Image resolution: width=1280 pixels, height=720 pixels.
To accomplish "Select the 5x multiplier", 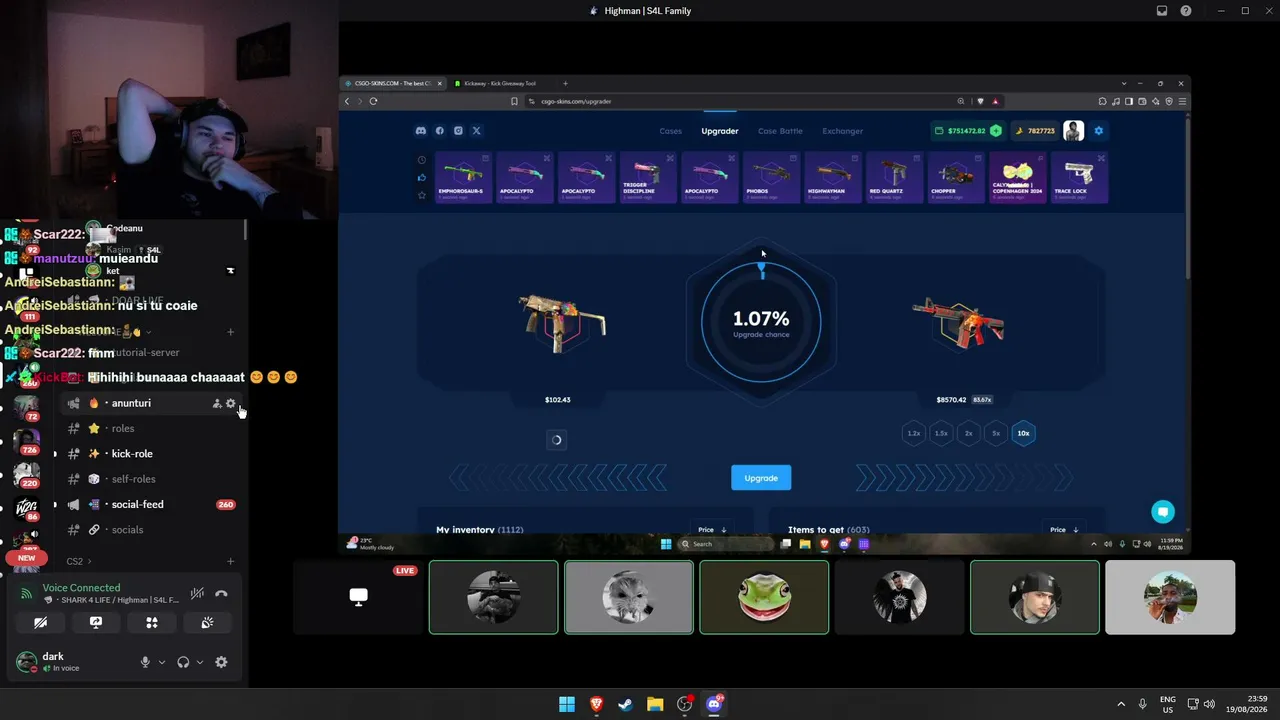I will click(x=996, y=433).
